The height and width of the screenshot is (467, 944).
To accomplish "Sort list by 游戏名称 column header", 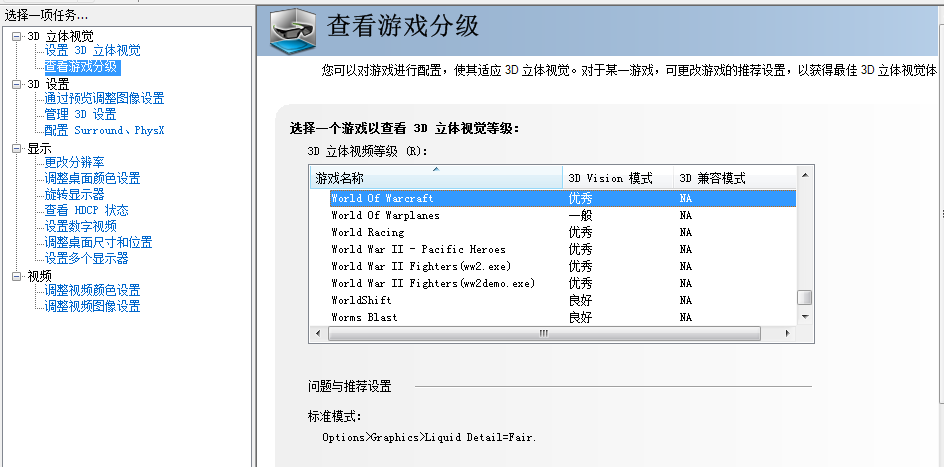I will coord(435,178).
